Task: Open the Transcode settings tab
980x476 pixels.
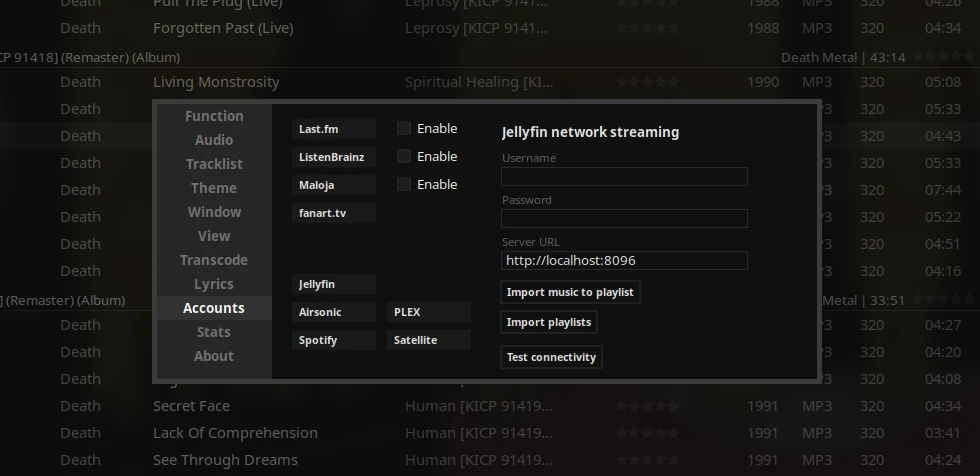Action: (x=214, y=260)
